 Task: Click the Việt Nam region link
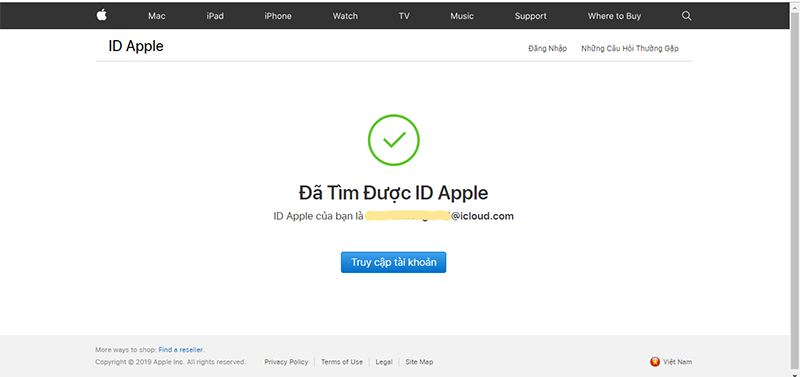(678, 362)
